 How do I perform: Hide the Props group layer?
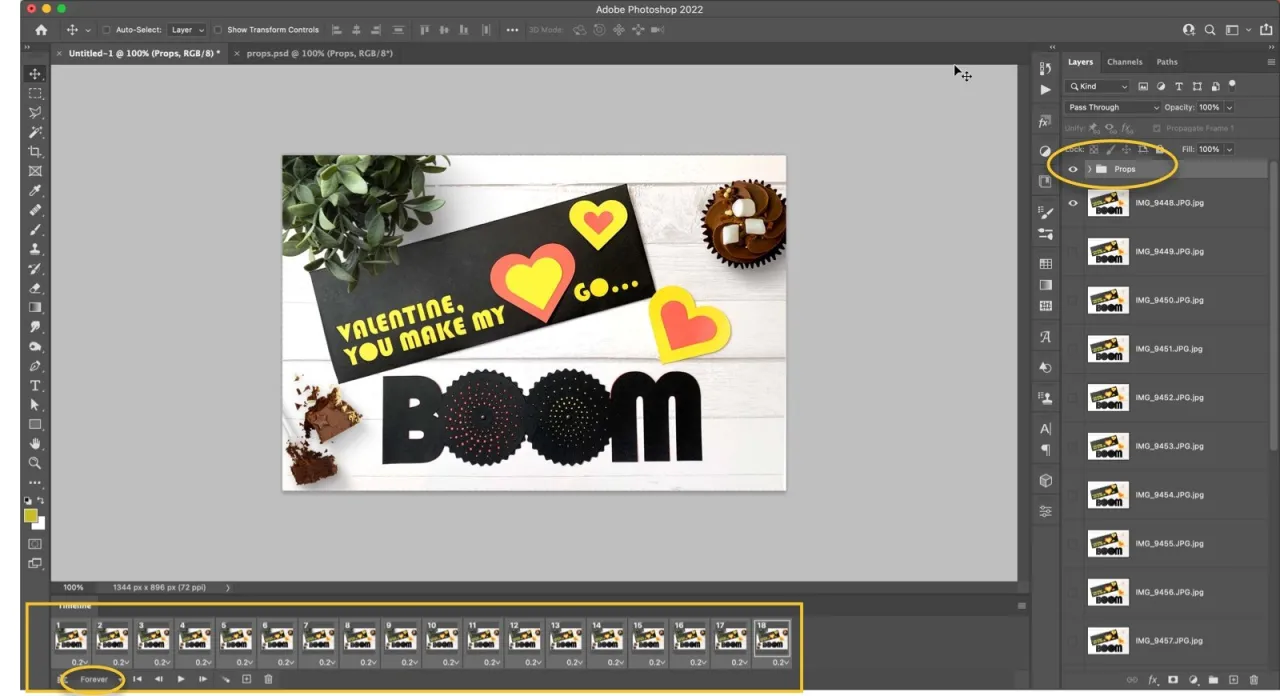[1073, 169]
